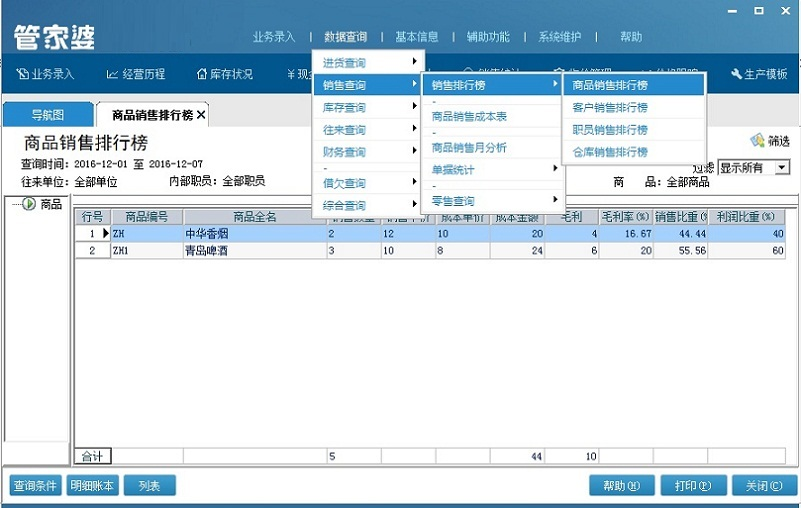Image resolution: width=801 pixels, height=508 pixels.
Task: Expand the 零售查询 submenu
Action: [492, 201]
